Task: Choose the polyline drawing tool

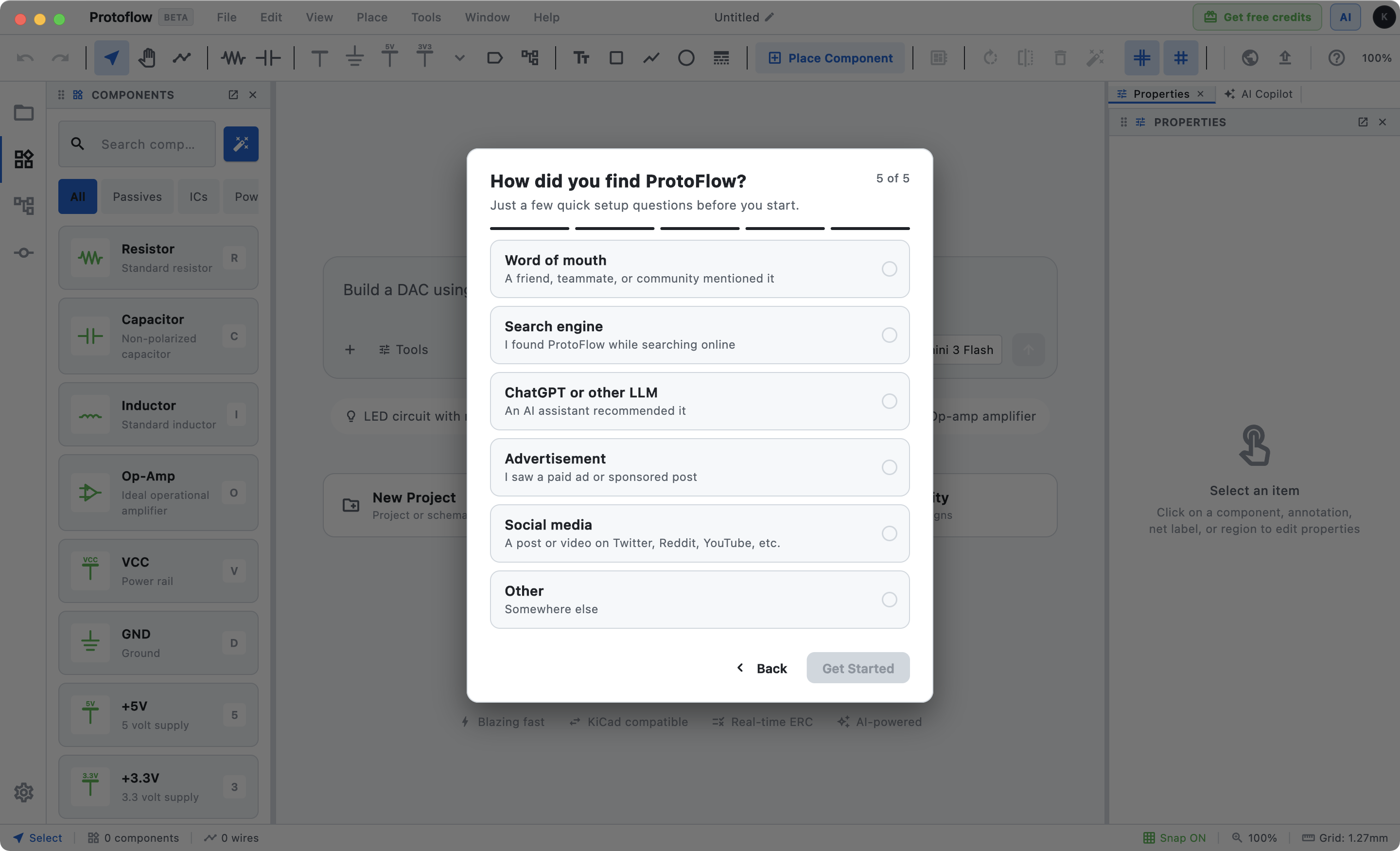Action: point(651,57)
